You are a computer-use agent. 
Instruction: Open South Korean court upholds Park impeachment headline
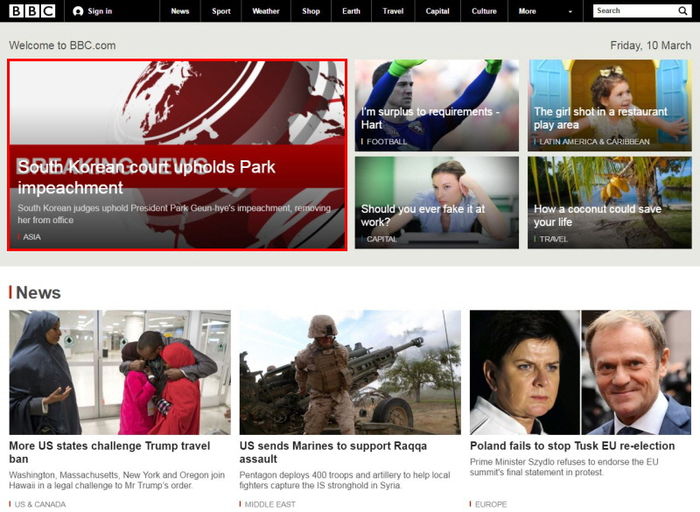(146, 177)
